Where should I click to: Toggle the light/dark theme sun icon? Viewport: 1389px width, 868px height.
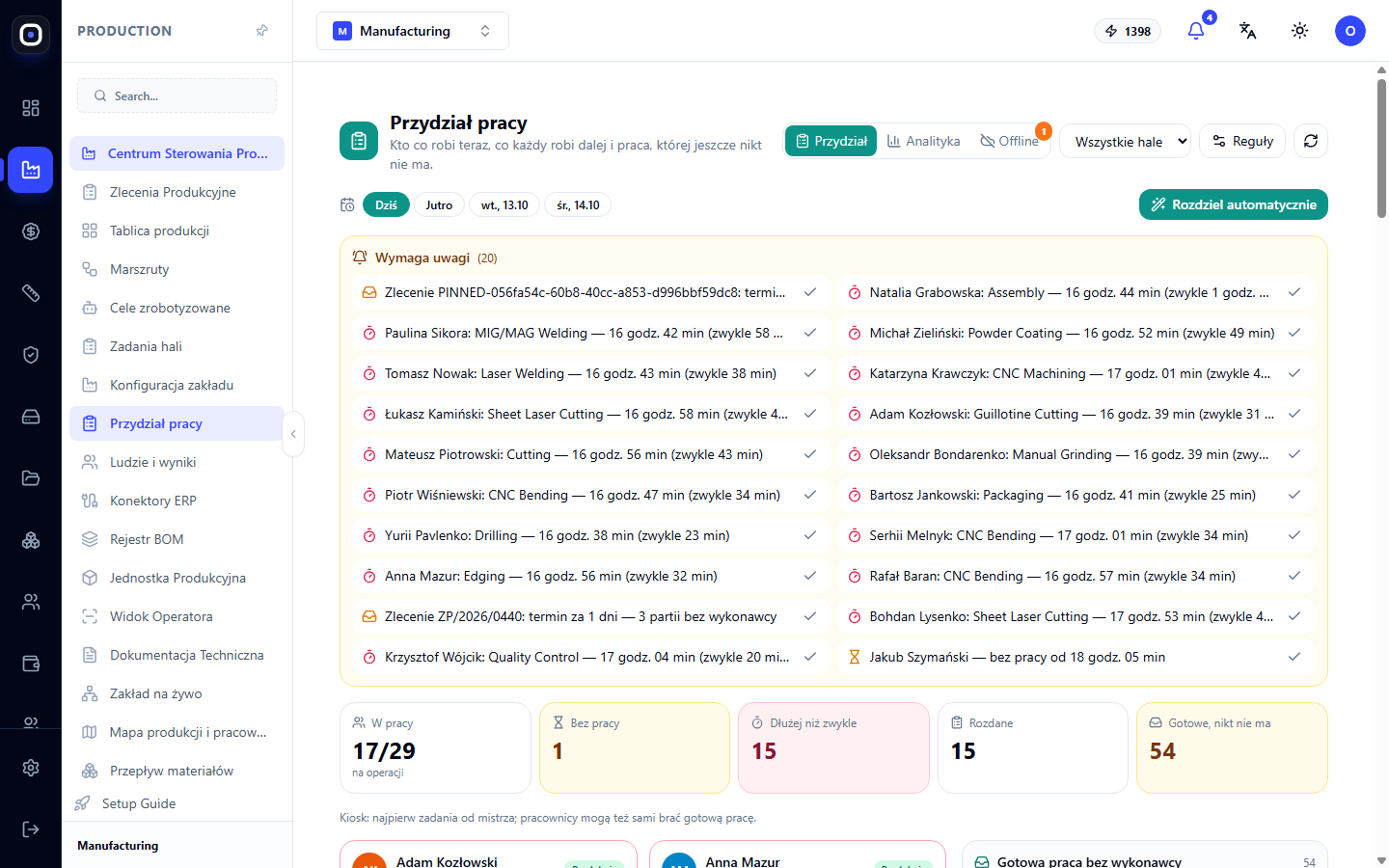[1300, 31]
